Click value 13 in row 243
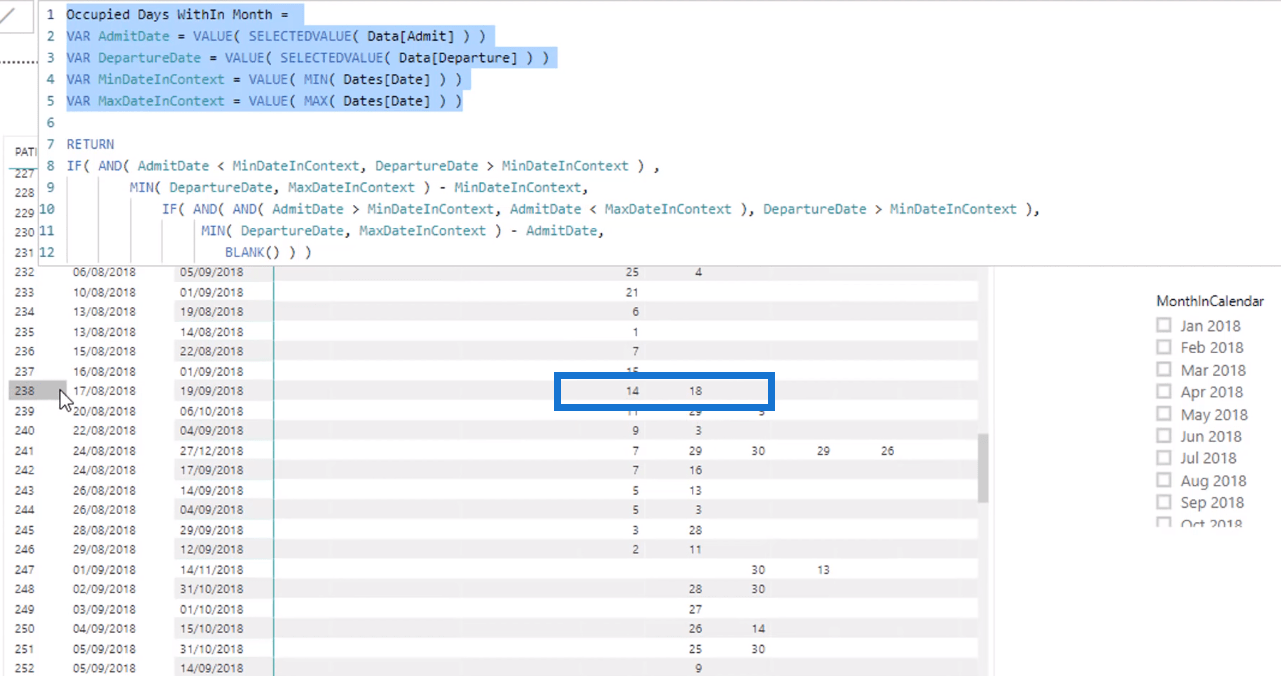1281x676 pixels. click(695, 491)
